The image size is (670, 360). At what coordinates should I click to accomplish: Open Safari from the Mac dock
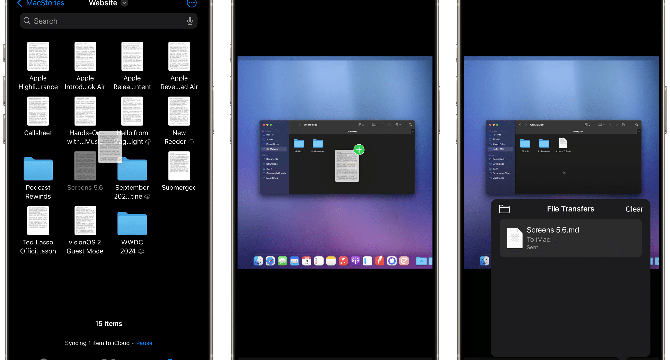(270, 260)
